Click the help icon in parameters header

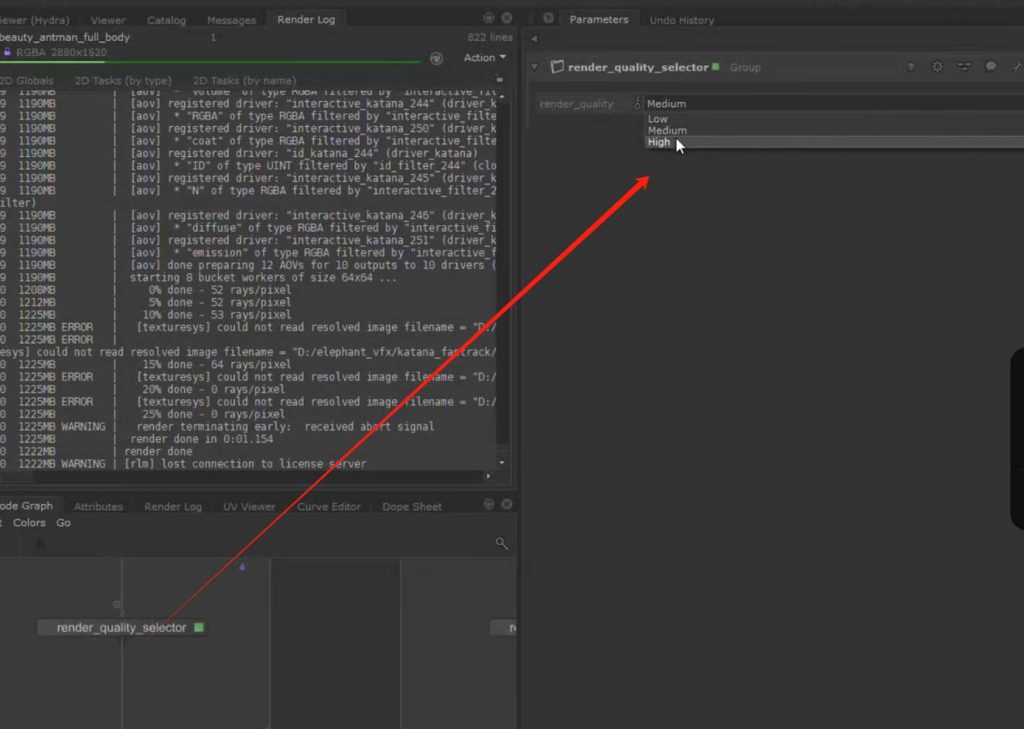tap(911, 67)
